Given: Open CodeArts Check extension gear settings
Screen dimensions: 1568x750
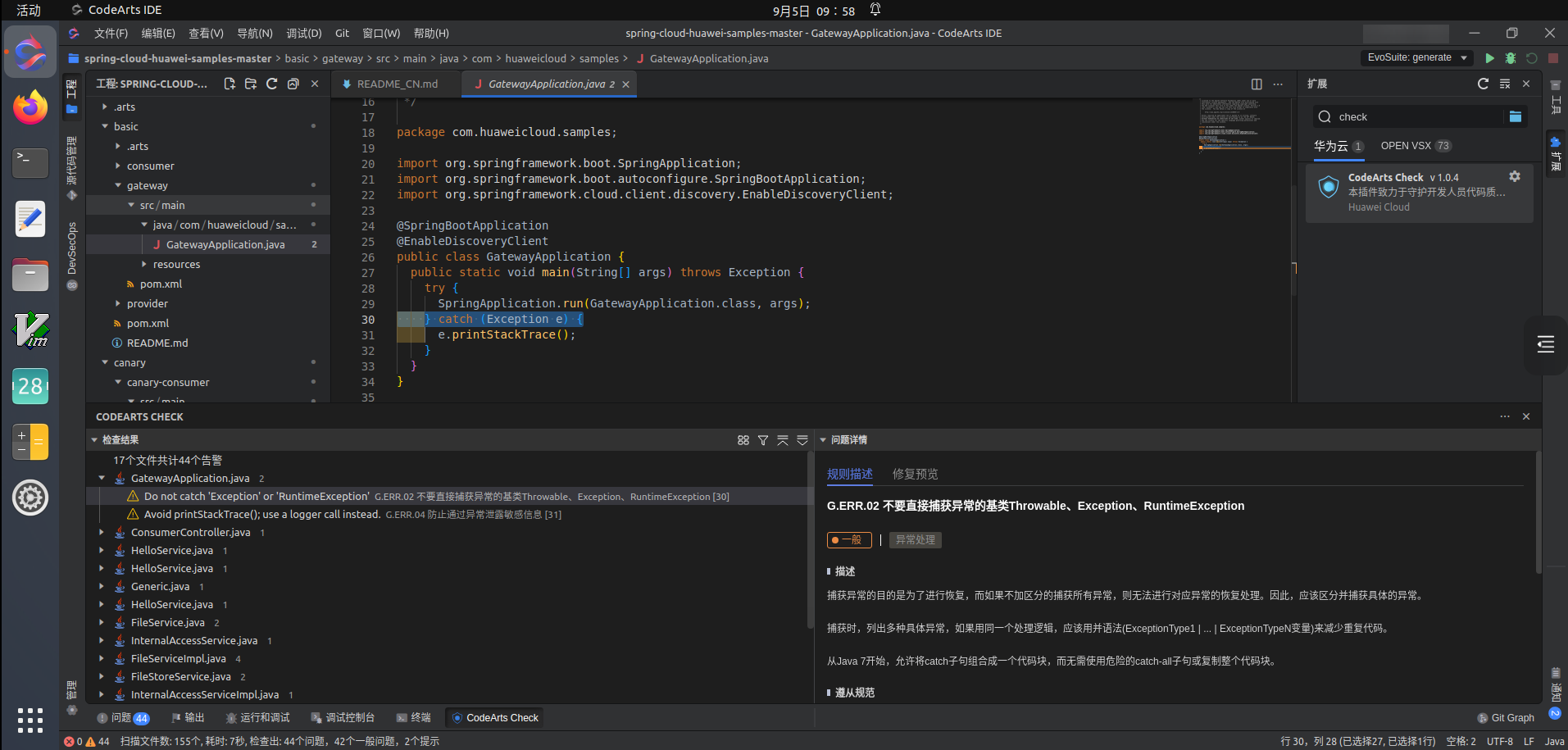Looking at the screenshot, I should tap(1515, 176).
